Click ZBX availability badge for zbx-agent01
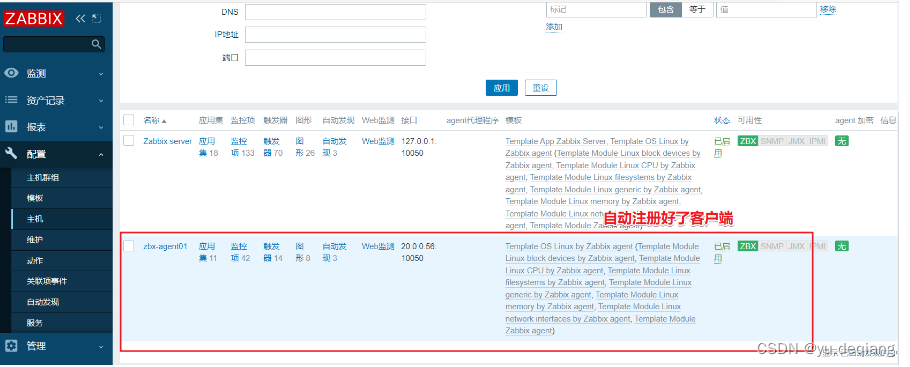The height and width of the screenshot is (367, 910). [x=748, y=246]
